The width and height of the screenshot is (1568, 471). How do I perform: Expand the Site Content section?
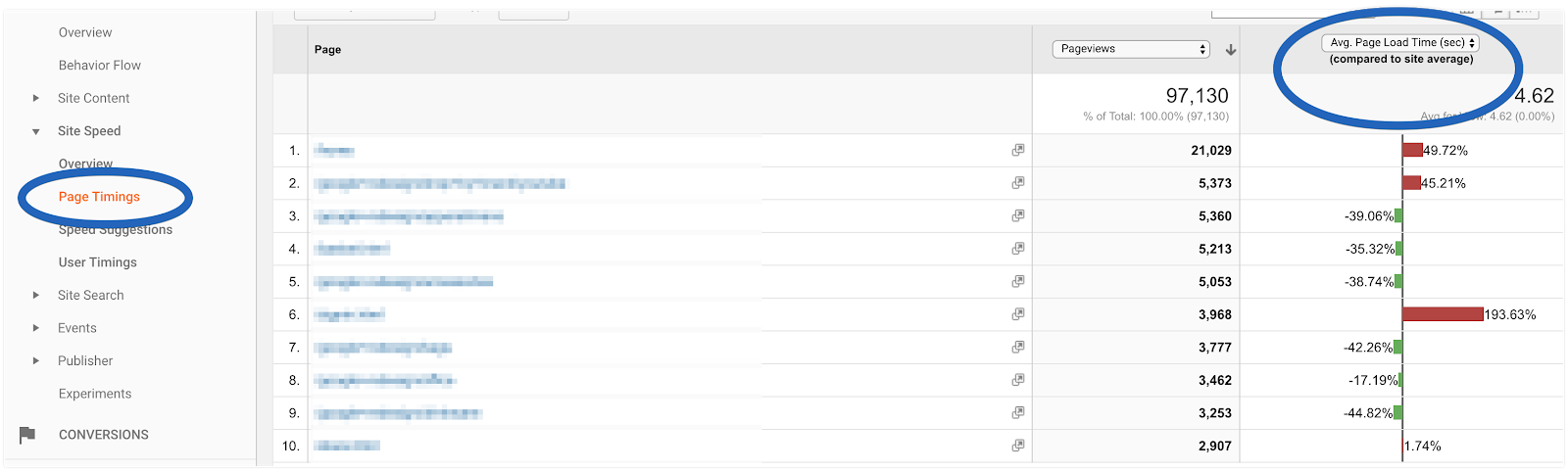[x=36, y=98]
